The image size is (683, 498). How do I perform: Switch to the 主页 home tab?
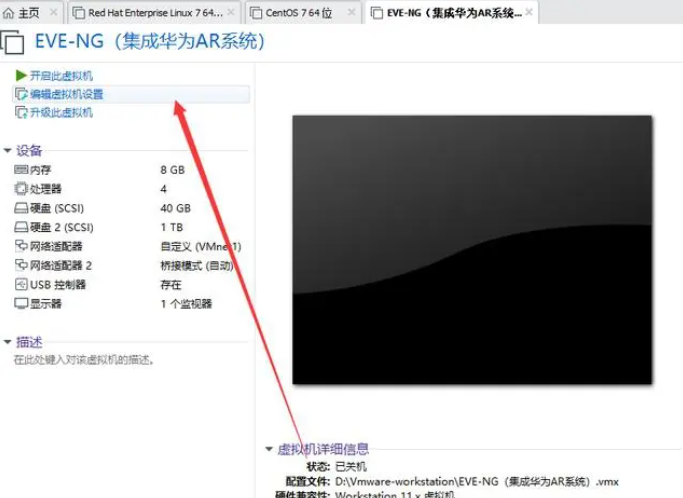coord(31,13)
